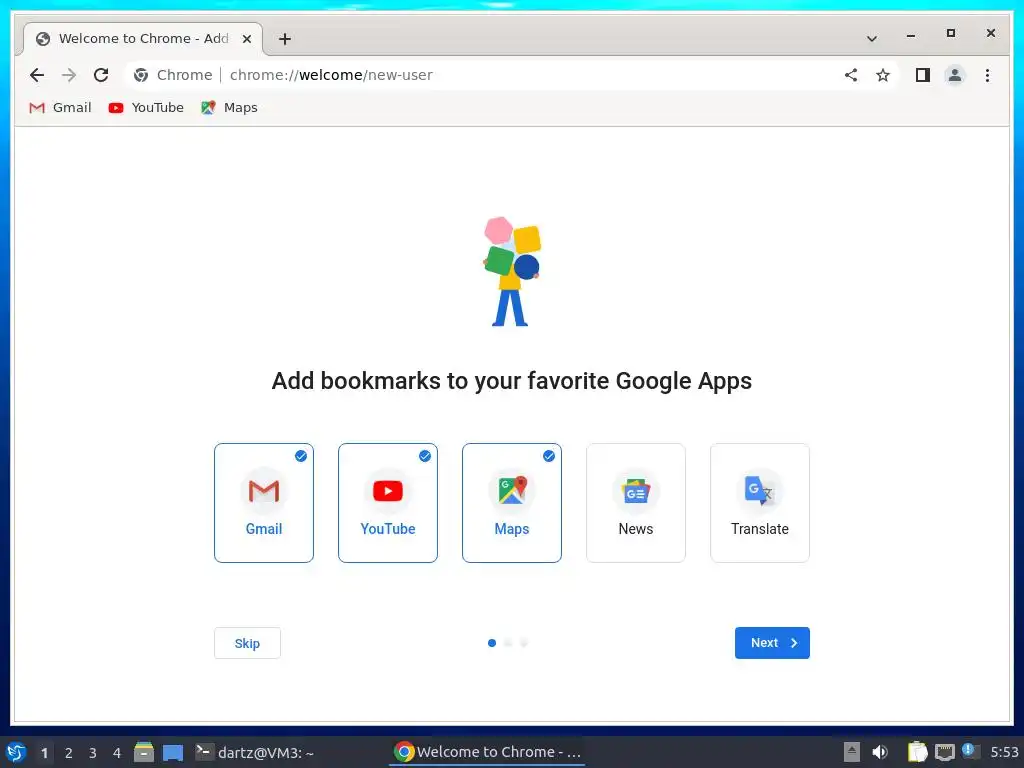
Task: Click the Skip button
Action: (248, 643)
